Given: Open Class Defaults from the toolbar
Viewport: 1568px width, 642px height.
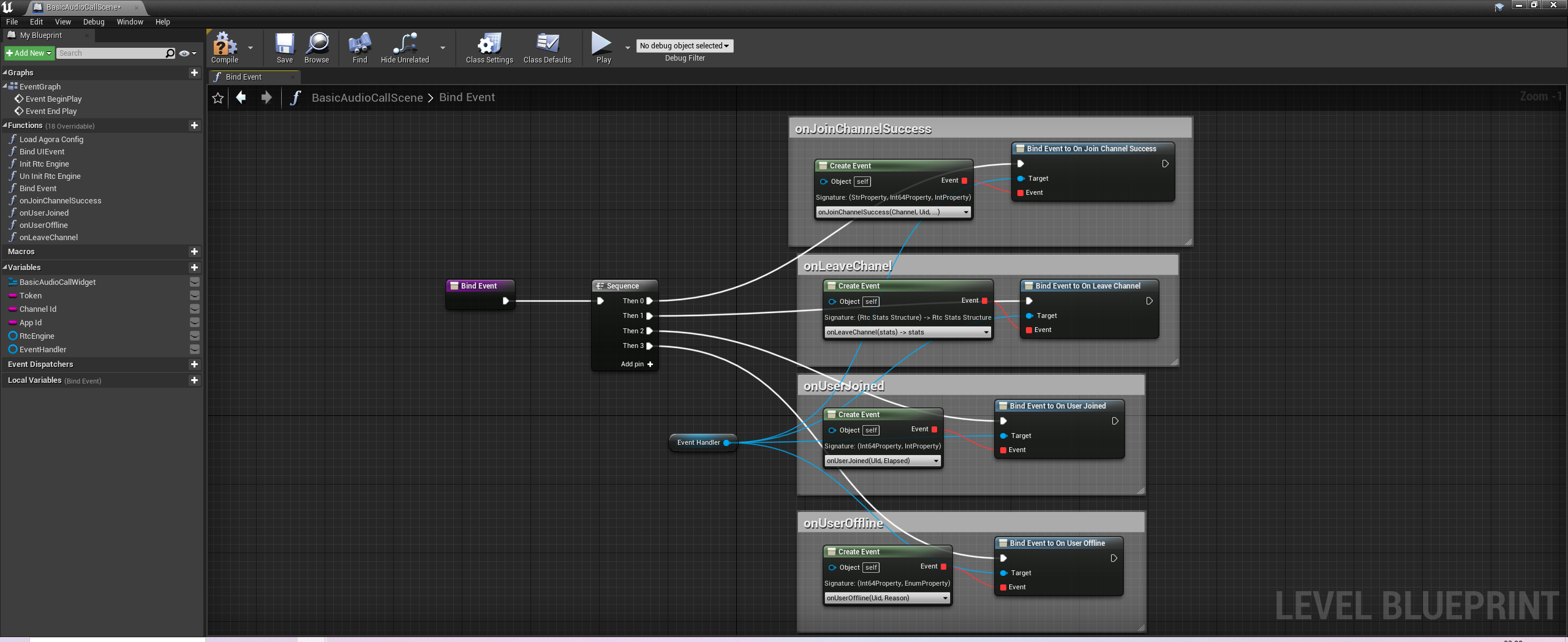Looking at the screenshot, I should 547,45.
